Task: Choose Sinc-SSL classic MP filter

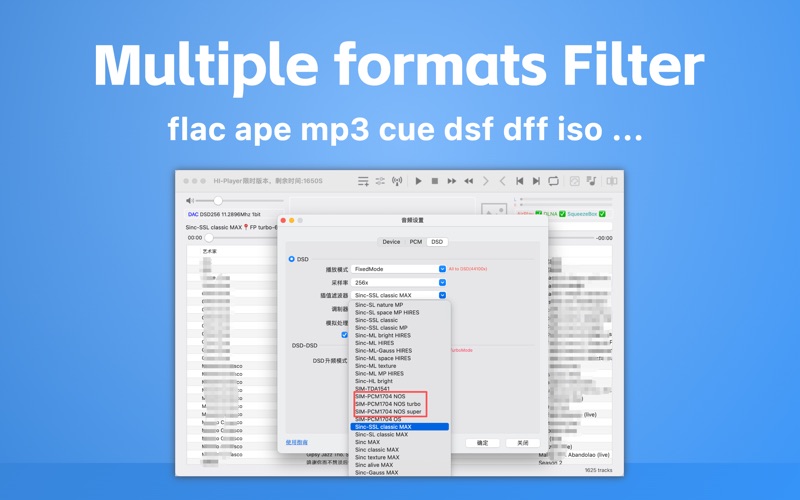Action: point(381,328)
